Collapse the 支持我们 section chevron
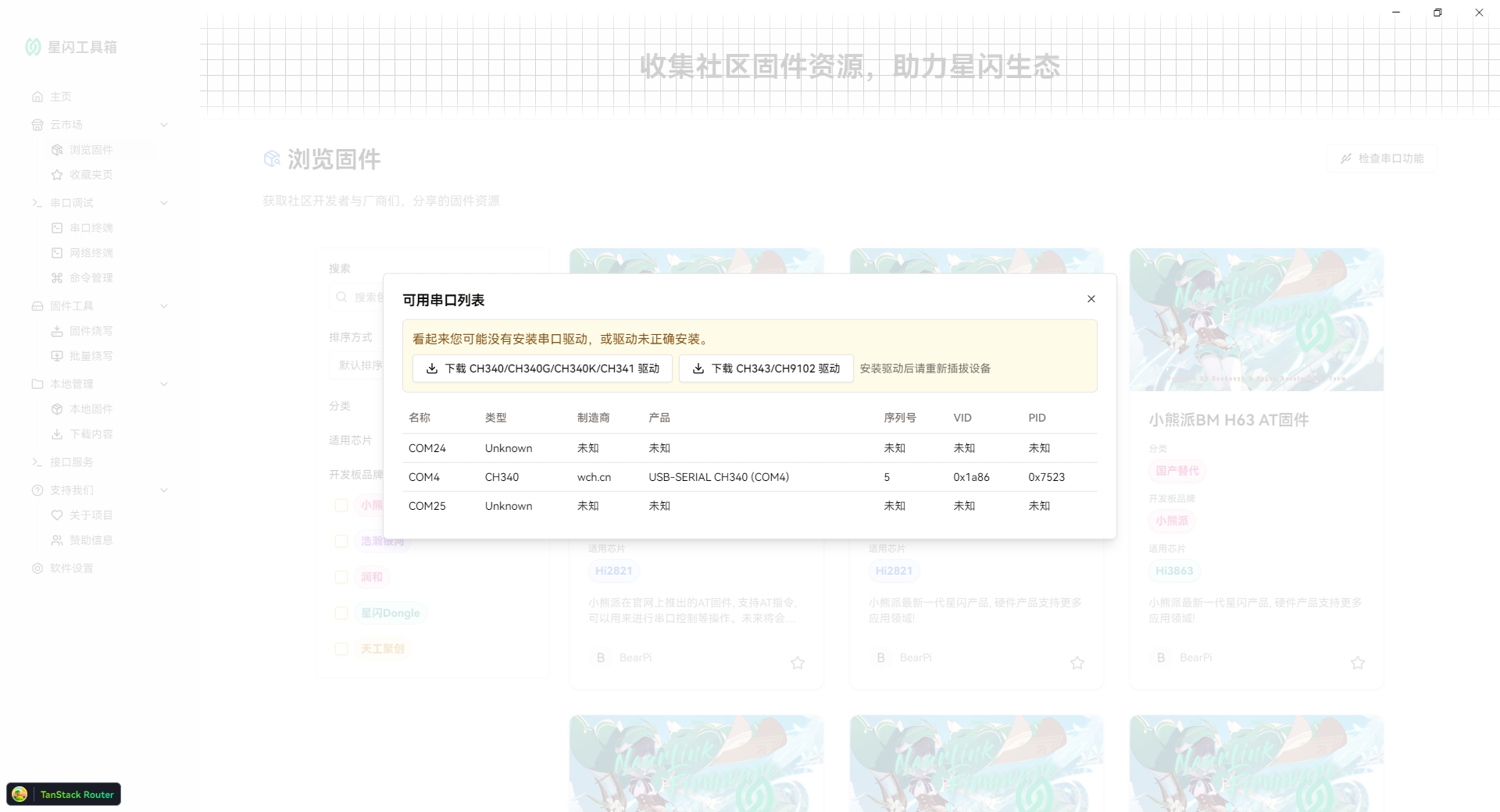The width and height of the screenshot is (1500, 812). [x=164, y=490]
